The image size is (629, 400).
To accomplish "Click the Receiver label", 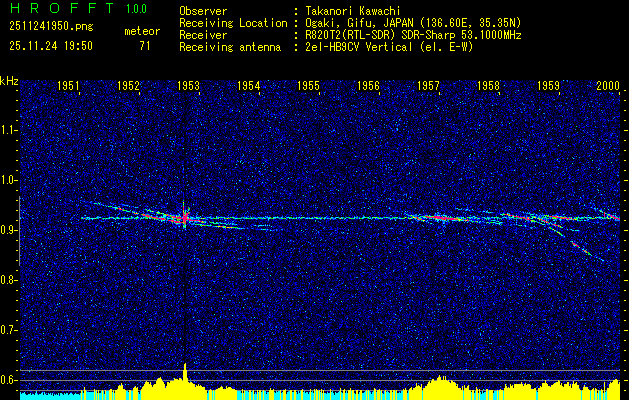I will (203, 35).
